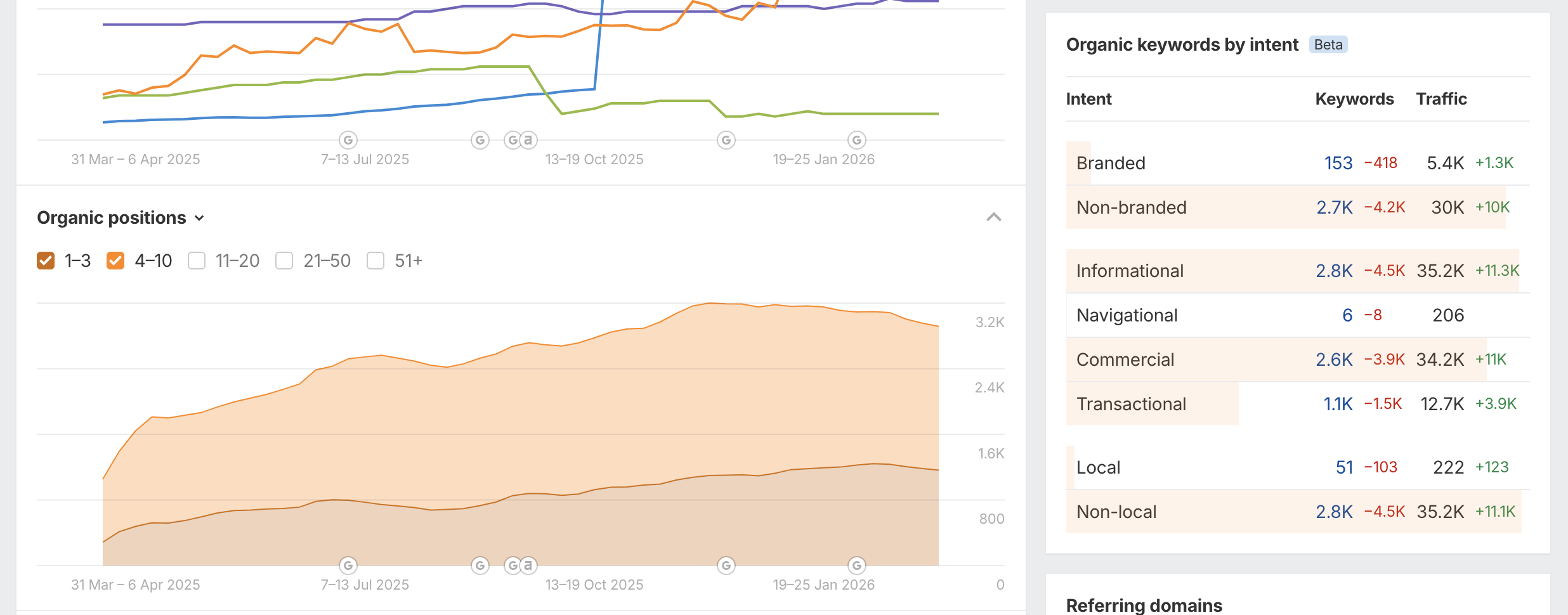Click the orange area in the positions chart
The image size is (1568, 615).
click(507, 412)
